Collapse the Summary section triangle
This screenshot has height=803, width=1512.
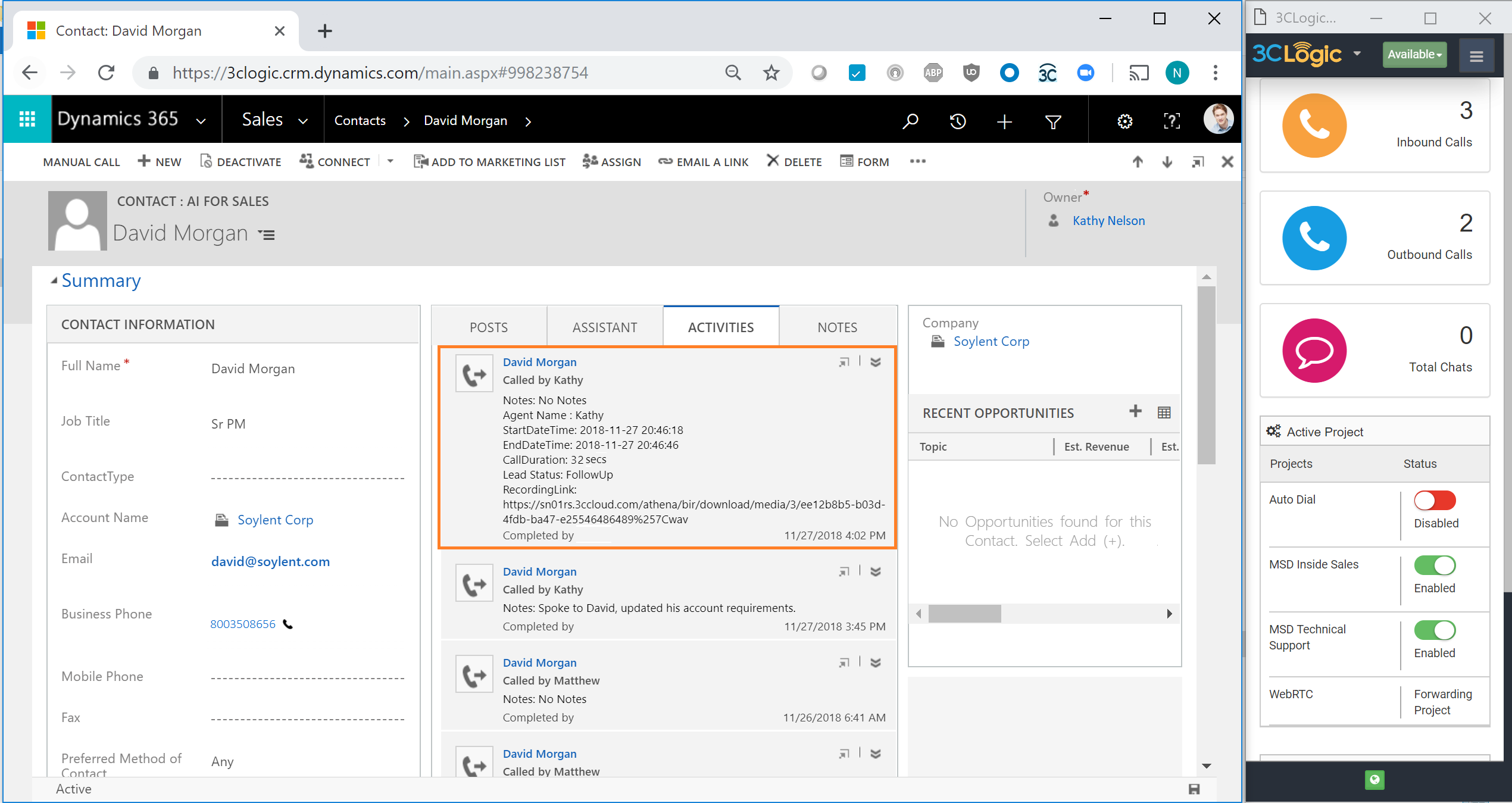coord(54,280)
